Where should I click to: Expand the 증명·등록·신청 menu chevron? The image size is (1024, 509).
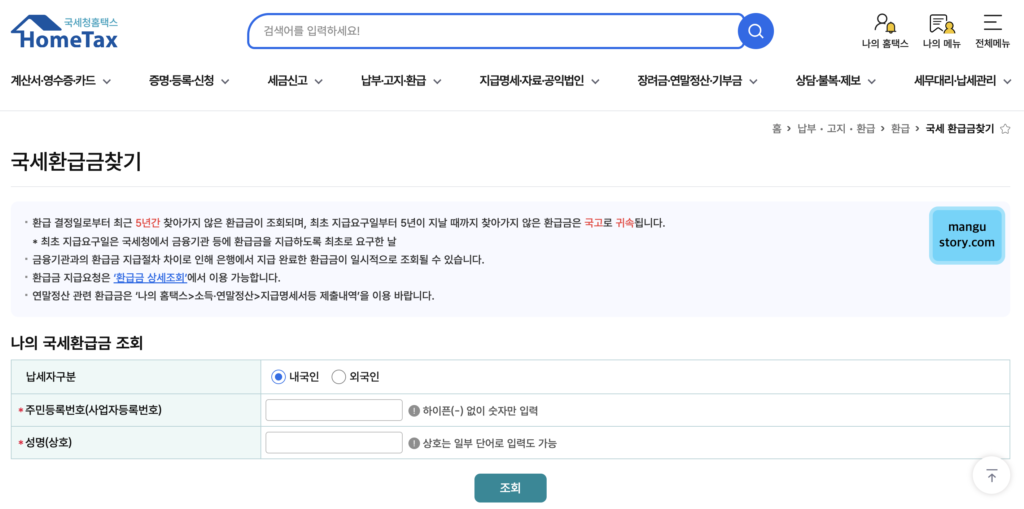point(225,82)
